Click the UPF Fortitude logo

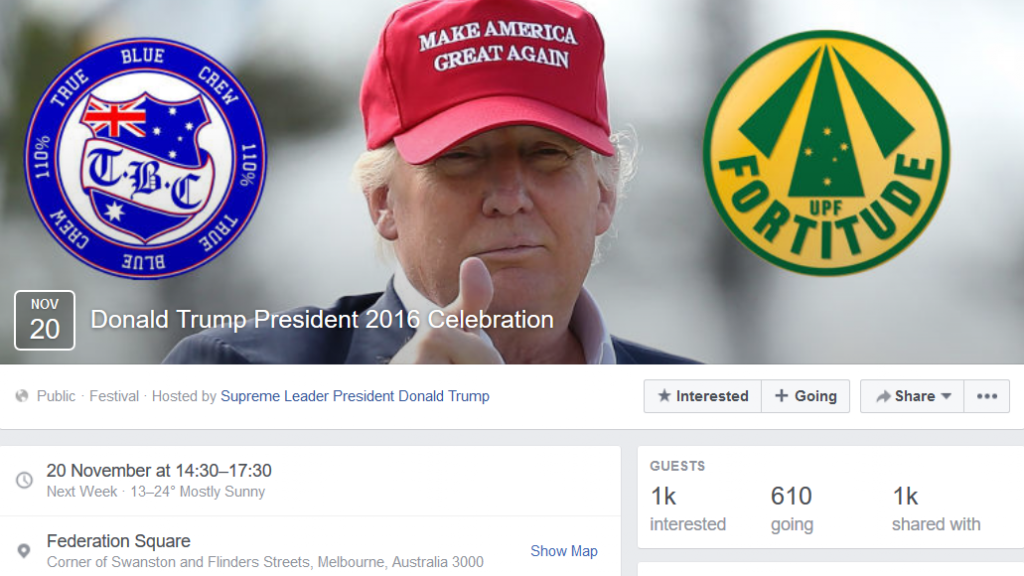coord(827,153)
